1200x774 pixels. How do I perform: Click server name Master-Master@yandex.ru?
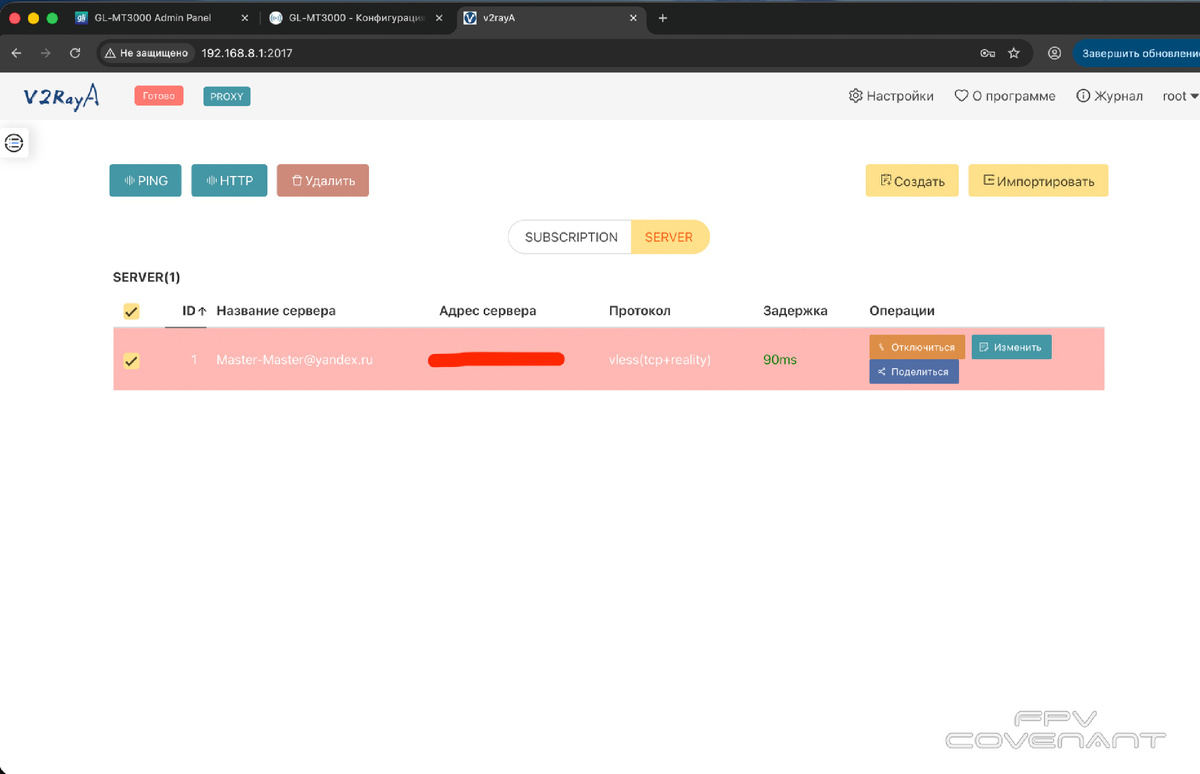[294, 359]
